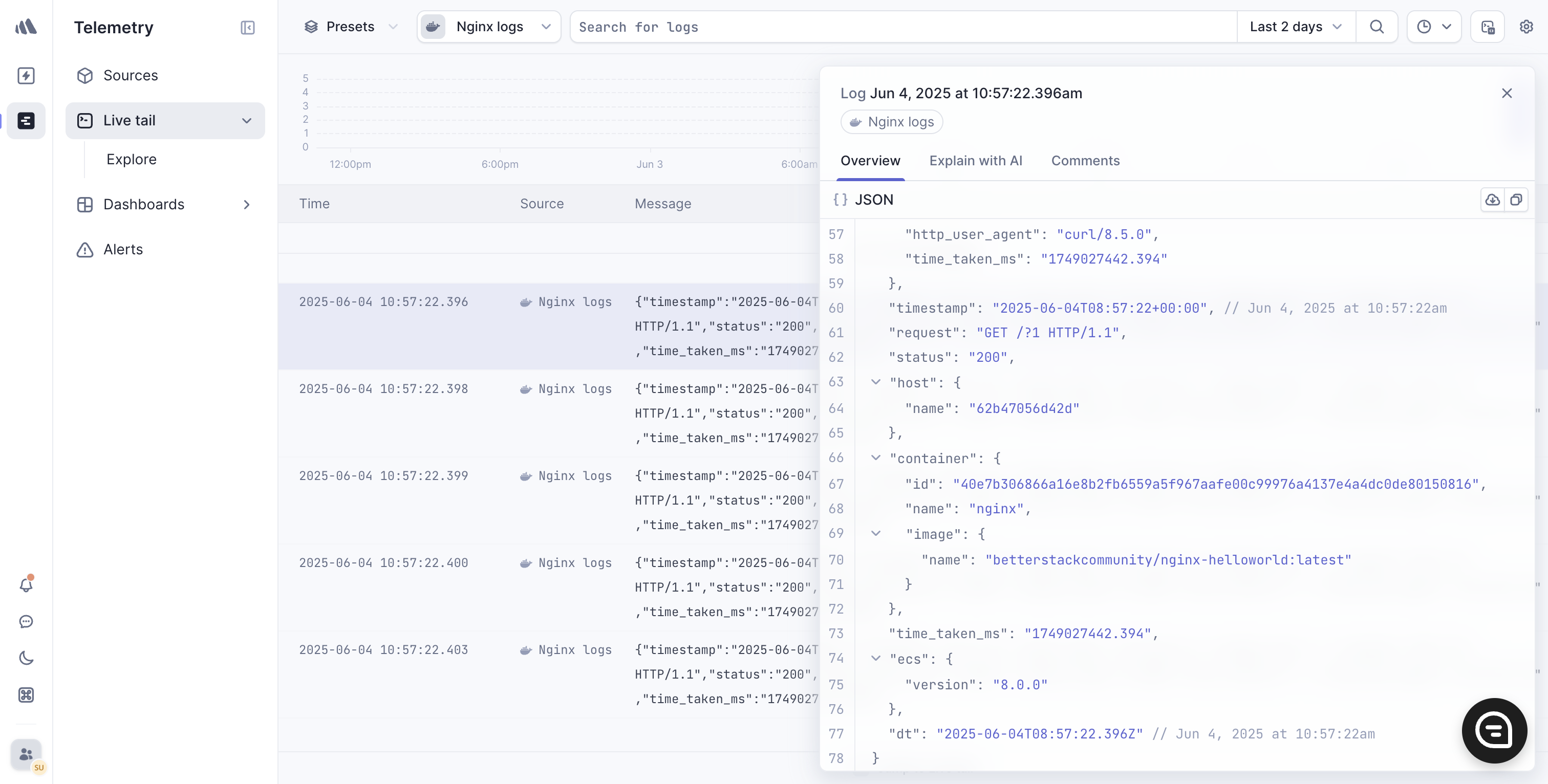
Task: Select log row 10:57:22.400
Action: click(549, 587)
